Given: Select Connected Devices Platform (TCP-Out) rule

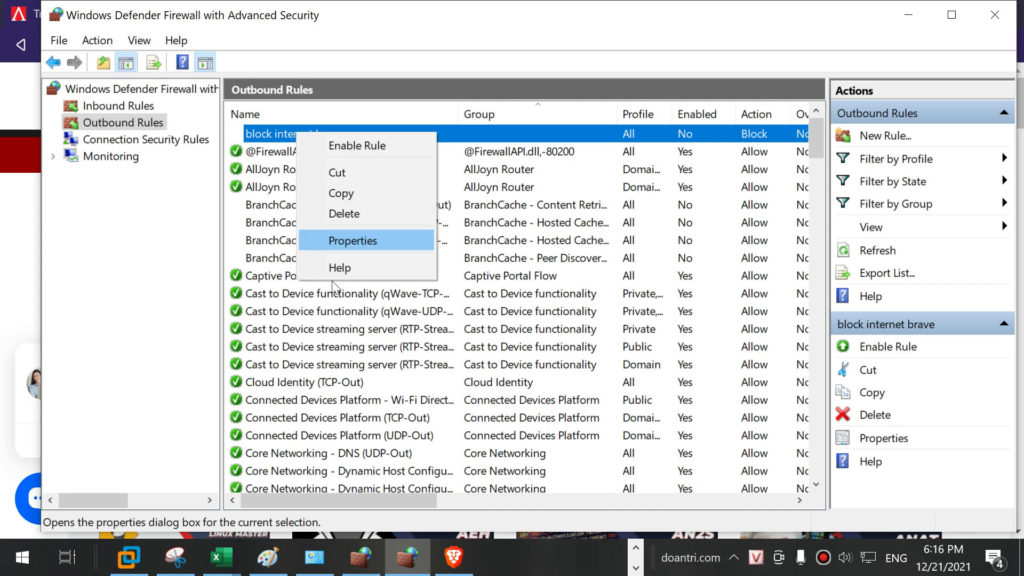Looking at the screenshot, I should pyautogui.click(x=337, y=417).
